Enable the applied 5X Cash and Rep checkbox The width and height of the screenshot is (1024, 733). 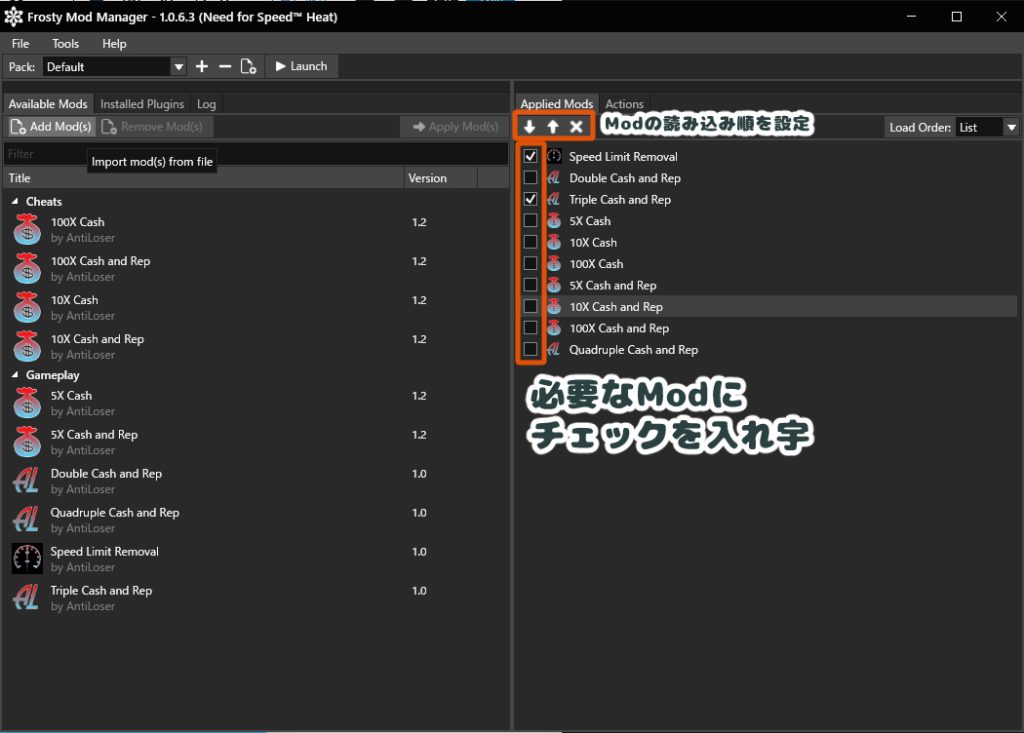(x=530, y=285)
